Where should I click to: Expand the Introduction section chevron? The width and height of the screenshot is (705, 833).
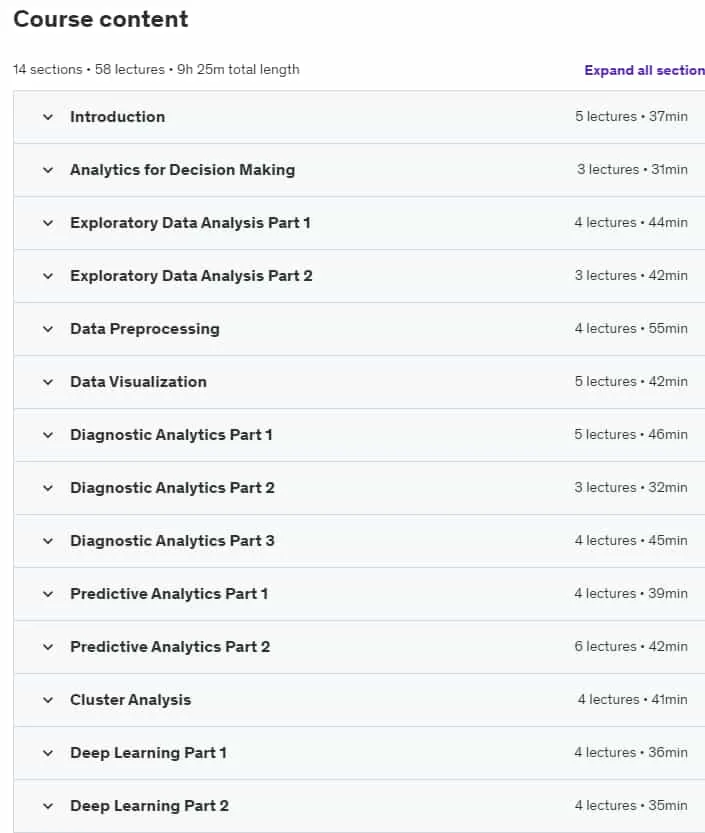click(48, 117)
